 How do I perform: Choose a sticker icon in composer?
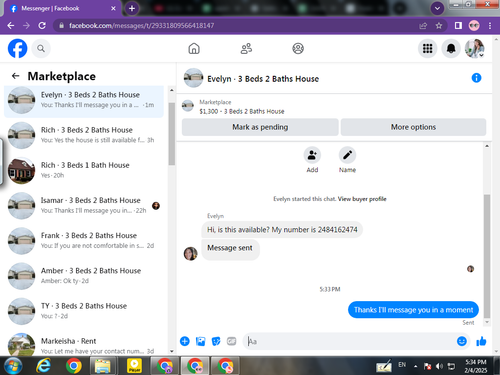[x=216, y=341]
